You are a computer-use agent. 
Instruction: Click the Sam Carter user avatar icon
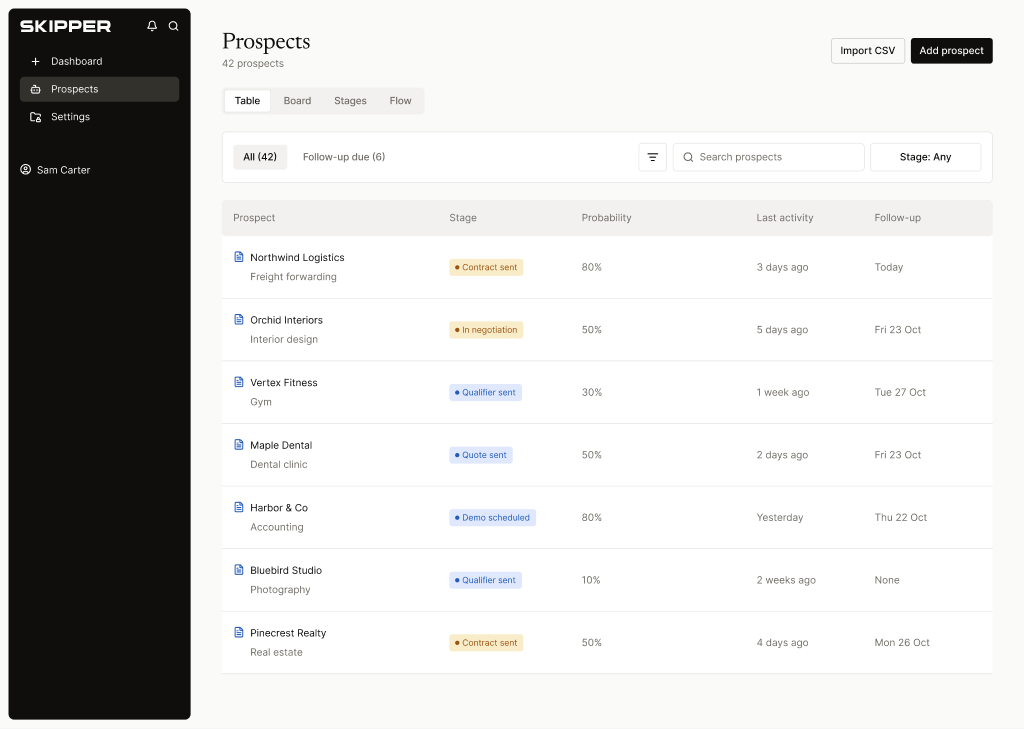[x=25, y=170]
